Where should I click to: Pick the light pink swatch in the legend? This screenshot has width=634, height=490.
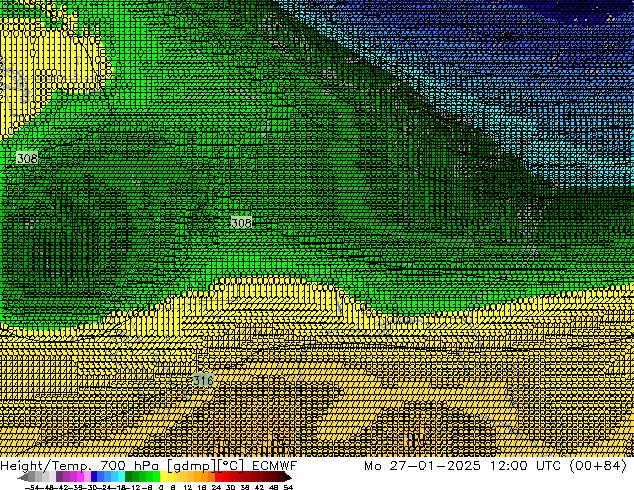pyautogui.click(x=87, y=477)
